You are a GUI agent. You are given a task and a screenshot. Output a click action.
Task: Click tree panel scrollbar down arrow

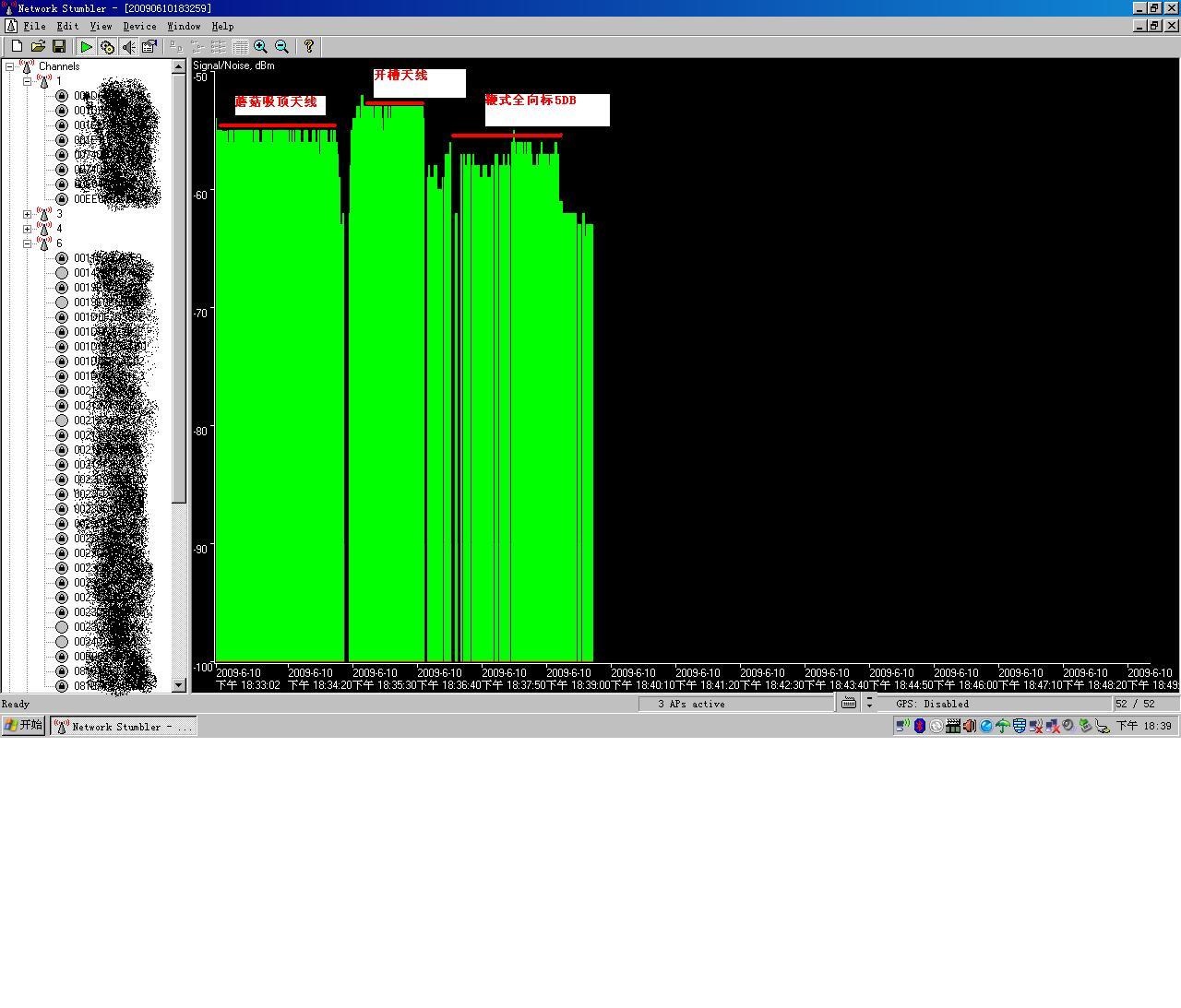(x=179, y=685)
